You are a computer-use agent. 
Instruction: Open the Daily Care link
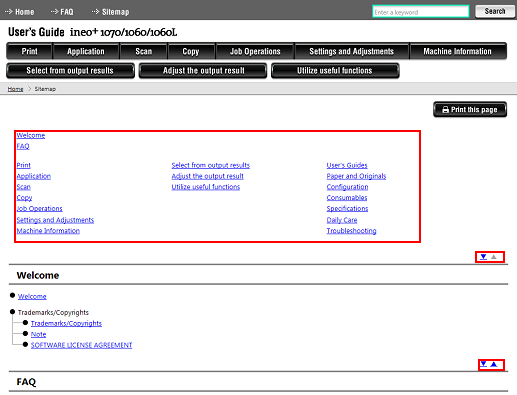click(x=342, y=220)
